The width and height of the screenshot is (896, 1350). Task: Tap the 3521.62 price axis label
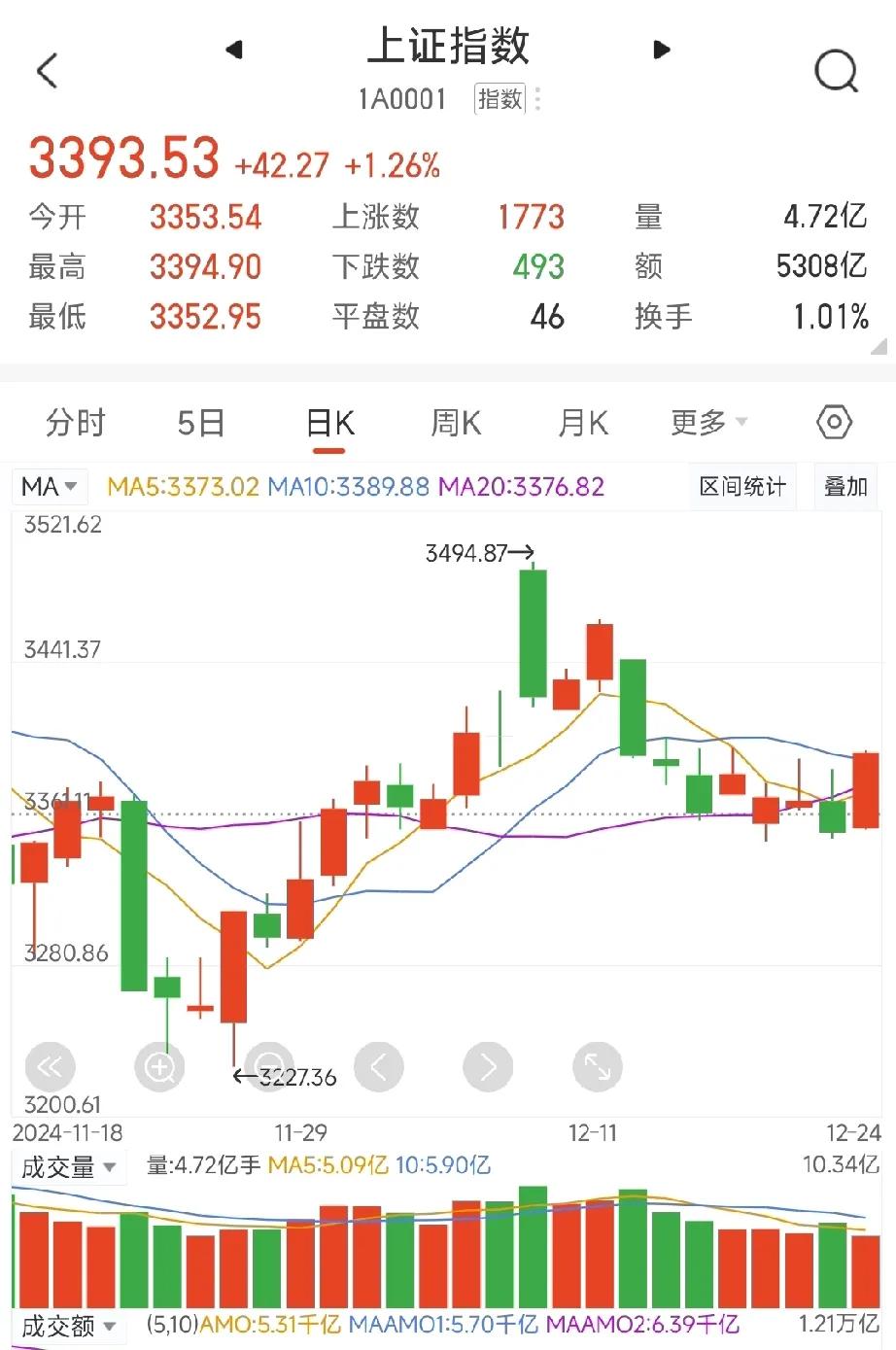(62, 525)
